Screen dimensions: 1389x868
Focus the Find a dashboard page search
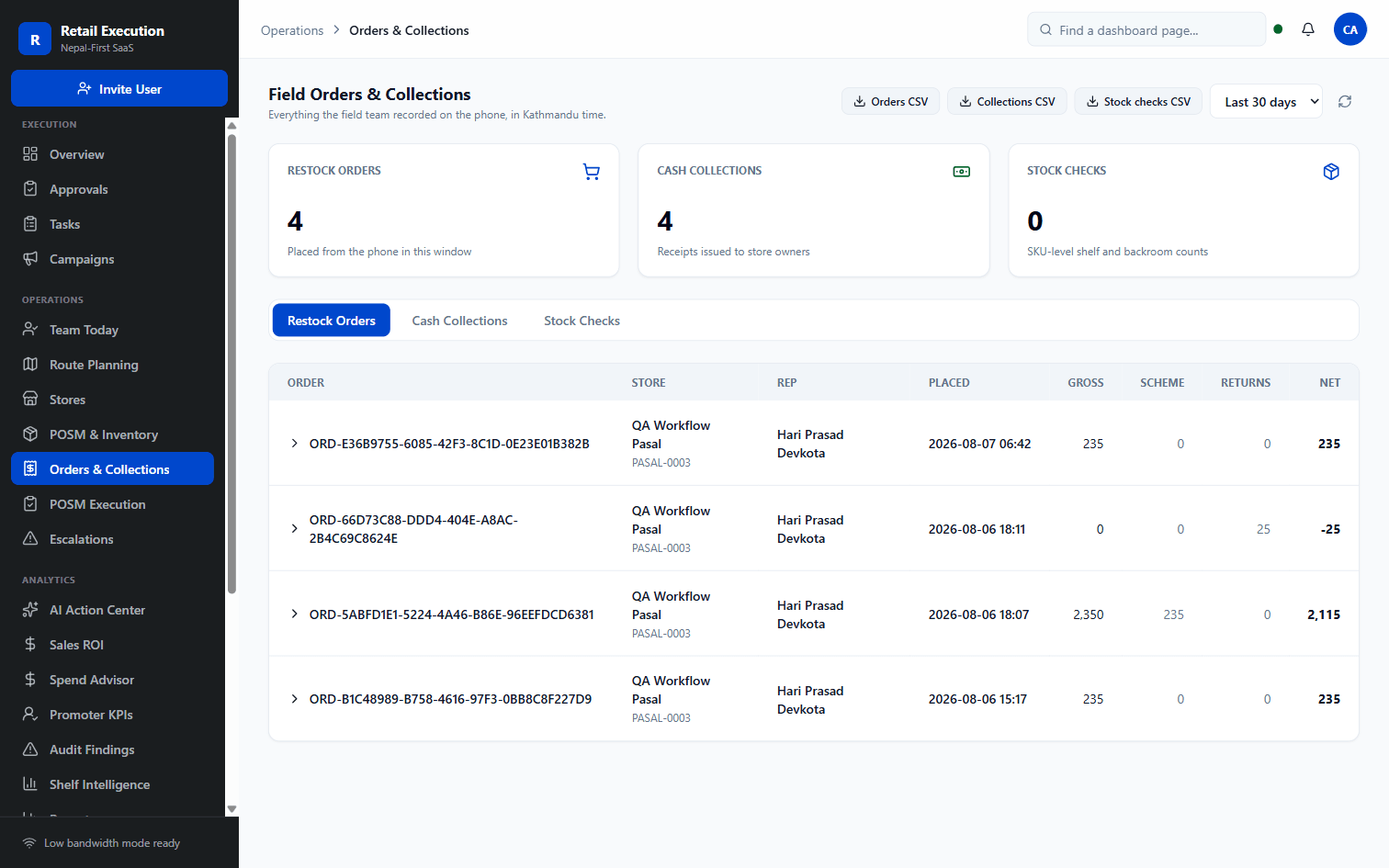tap(1146, 29)
